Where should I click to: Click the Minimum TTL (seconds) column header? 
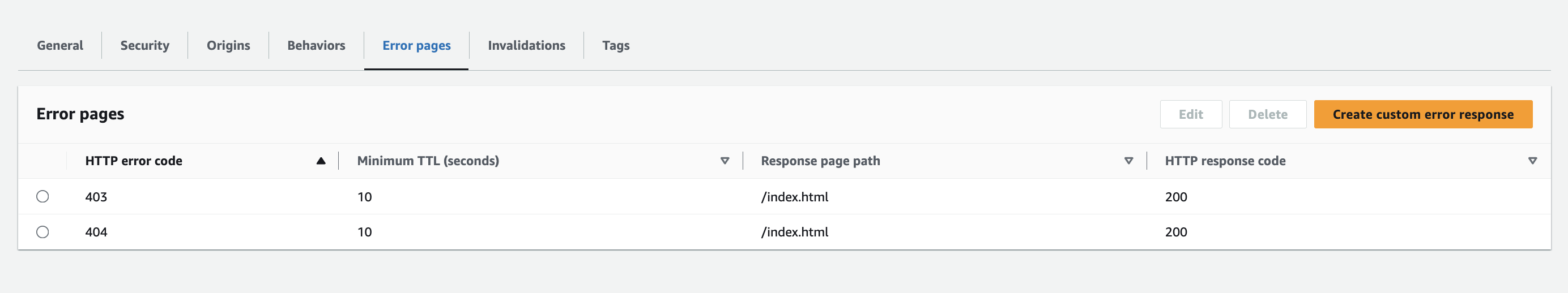coord(428,161)
